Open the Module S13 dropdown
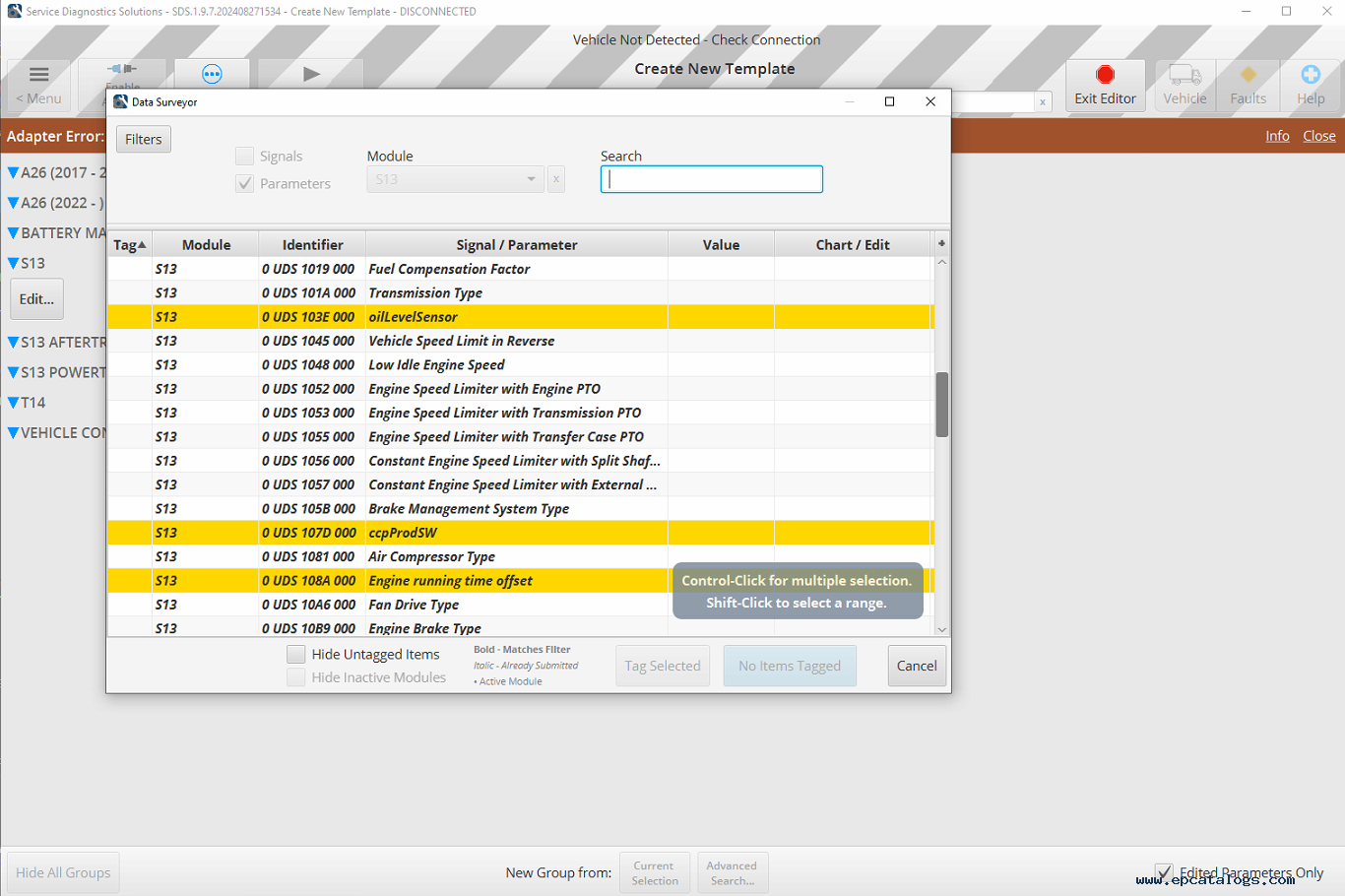 tap(455, 179)
